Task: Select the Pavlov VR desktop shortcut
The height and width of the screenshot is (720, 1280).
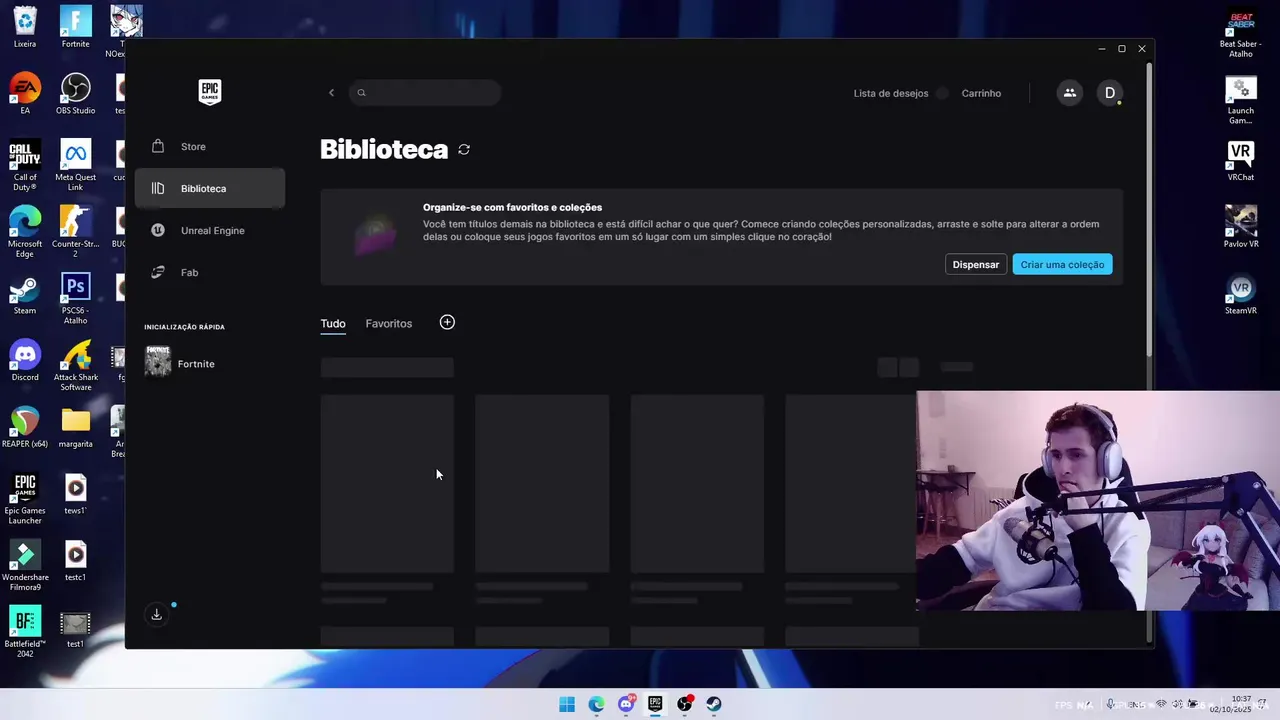Action: [1241, 227]
